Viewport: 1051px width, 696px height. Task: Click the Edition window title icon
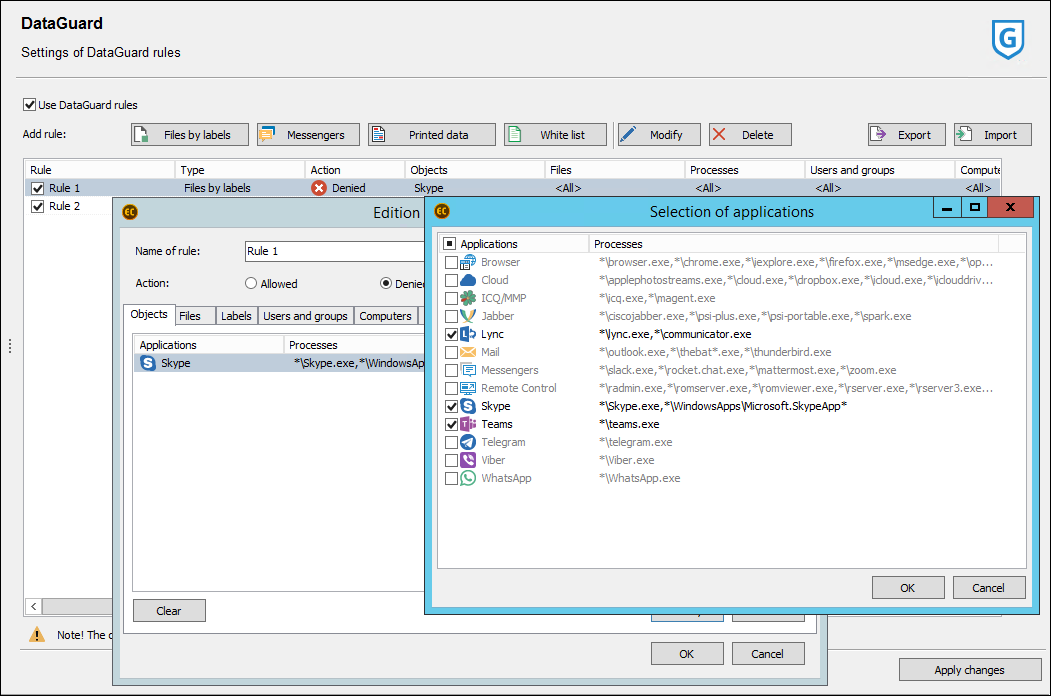tap(130, 213)
